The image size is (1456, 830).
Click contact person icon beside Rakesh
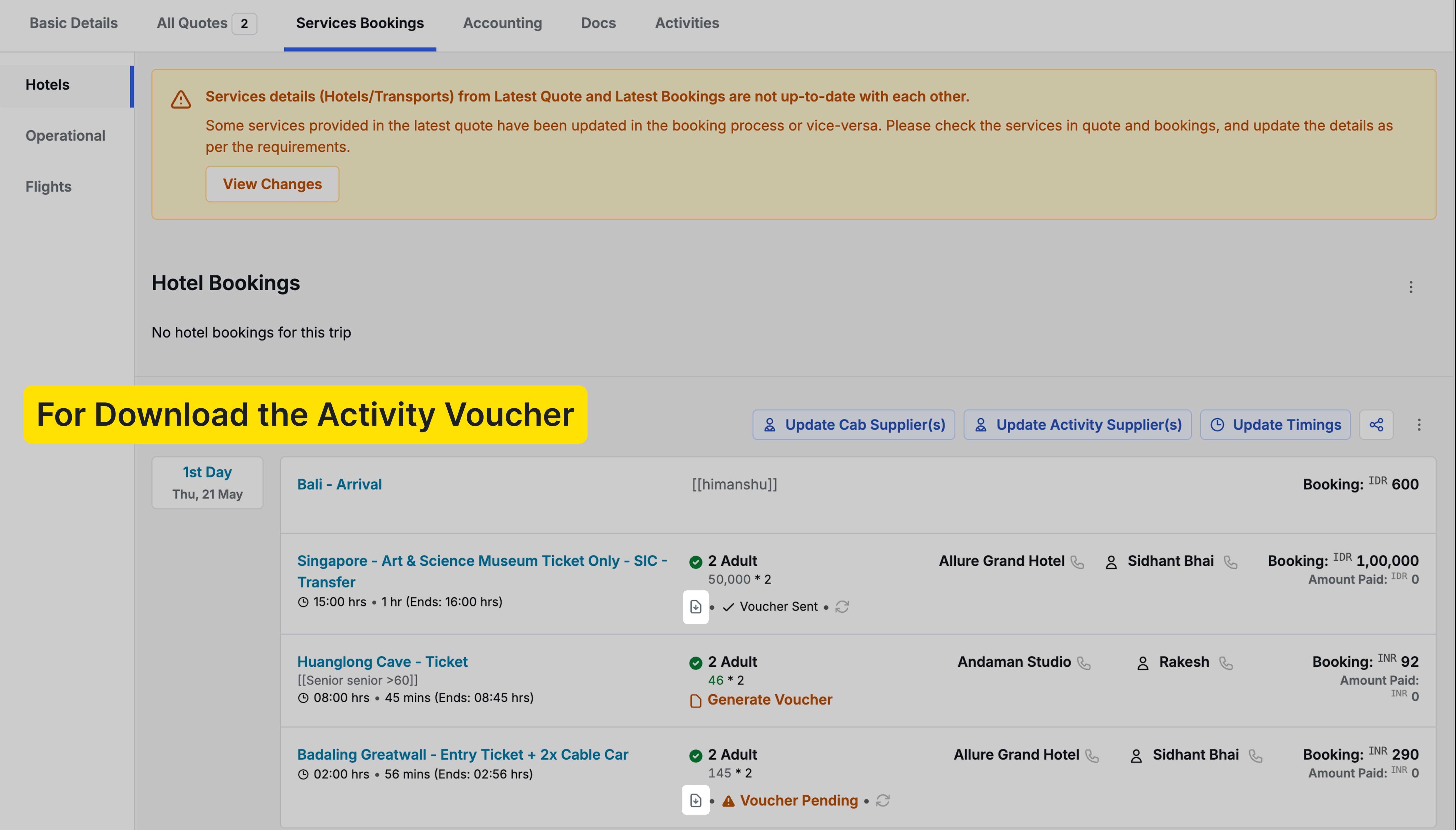click(x=1142, y=663)
